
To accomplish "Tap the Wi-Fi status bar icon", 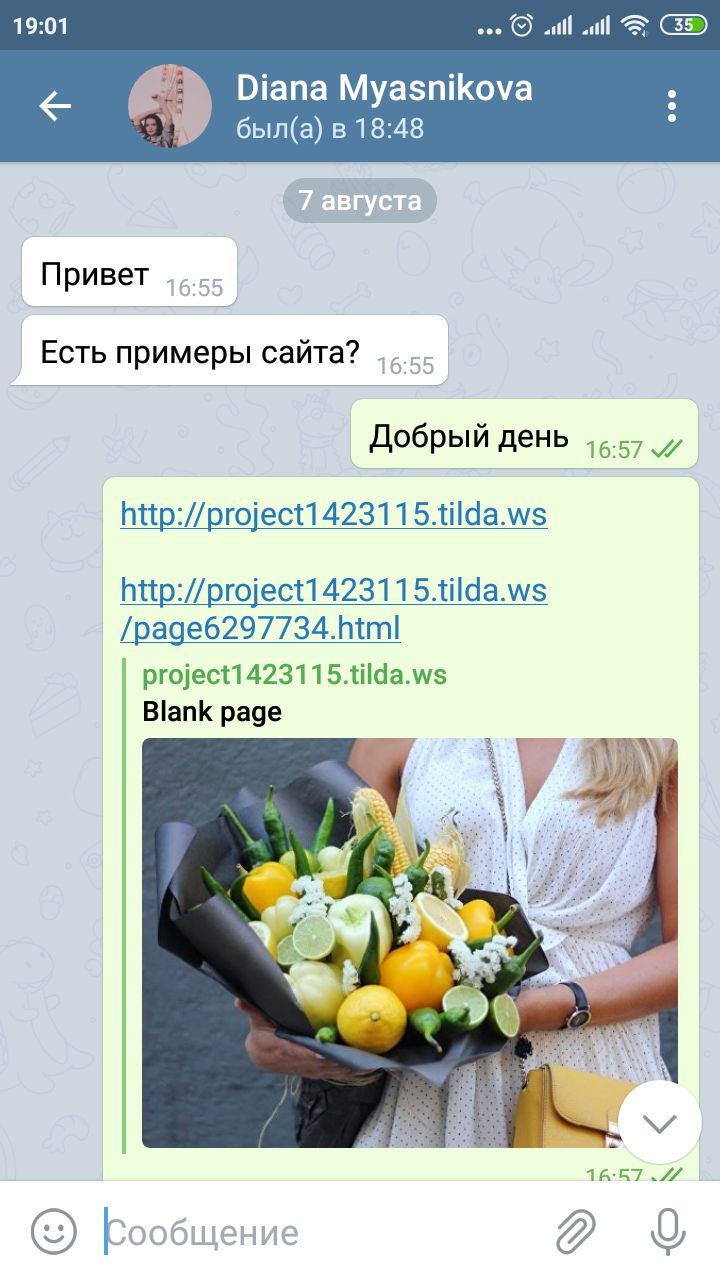I will 634,26.
